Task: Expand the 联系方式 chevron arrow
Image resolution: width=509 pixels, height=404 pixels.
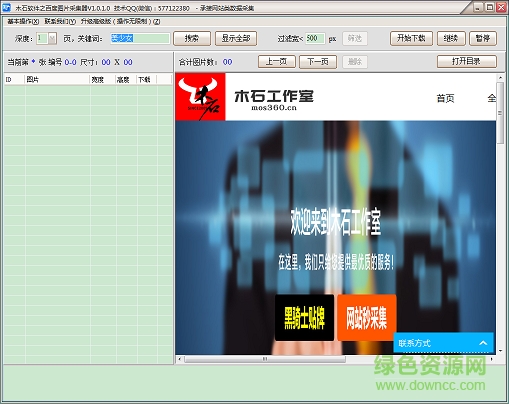Action: [483, 343]
